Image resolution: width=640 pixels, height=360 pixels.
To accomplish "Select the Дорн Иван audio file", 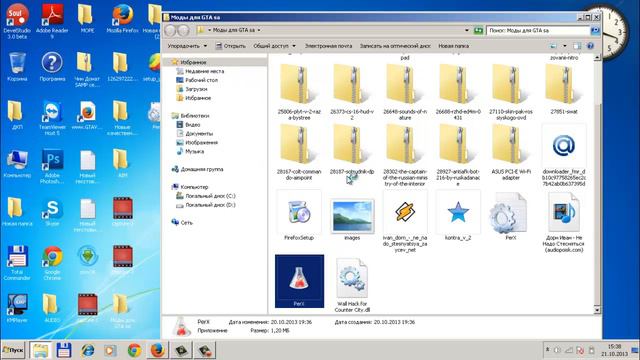I will 564,222.
